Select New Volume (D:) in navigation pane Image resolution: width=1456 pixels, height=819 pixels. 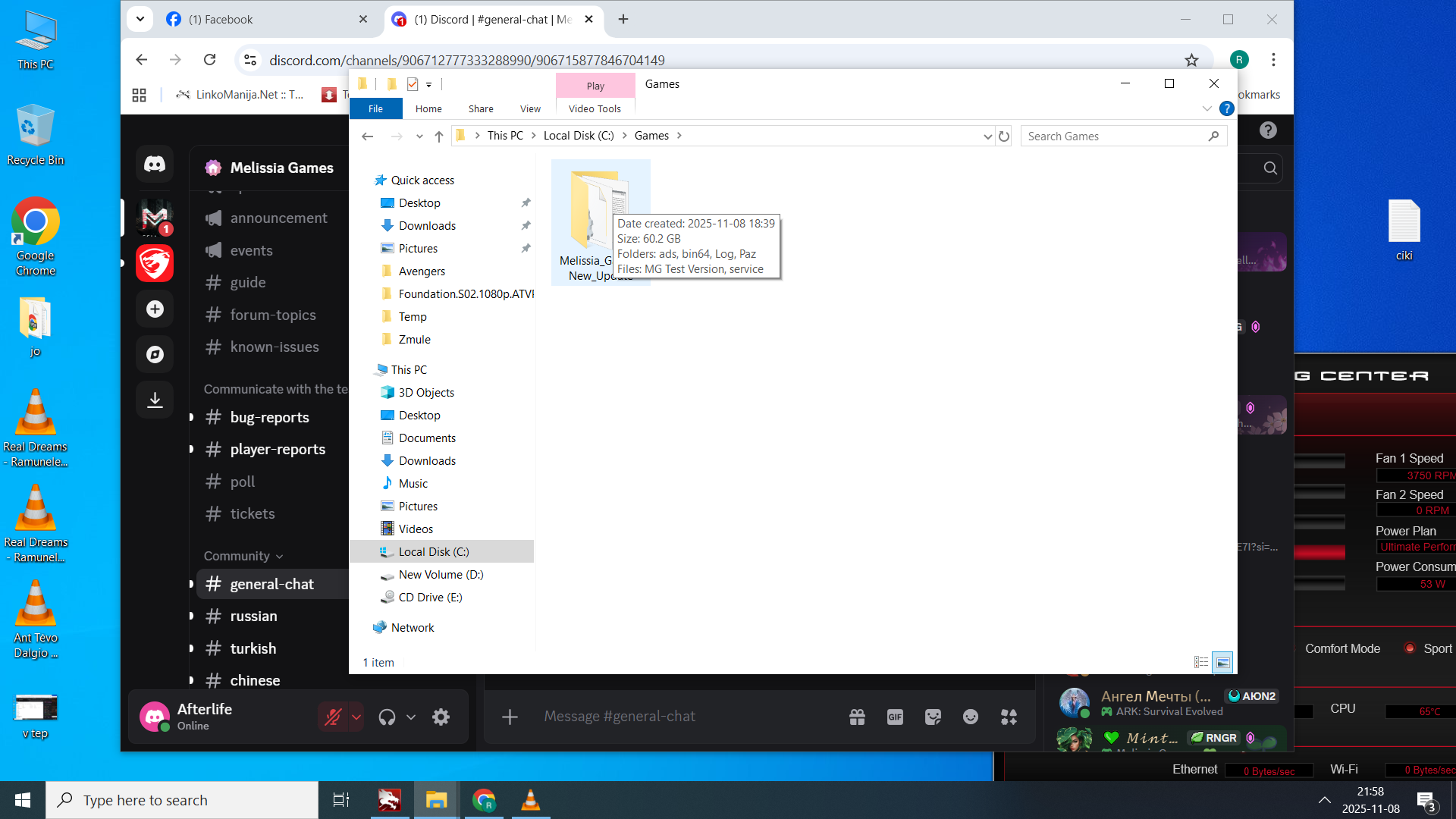tap(441, 574)
